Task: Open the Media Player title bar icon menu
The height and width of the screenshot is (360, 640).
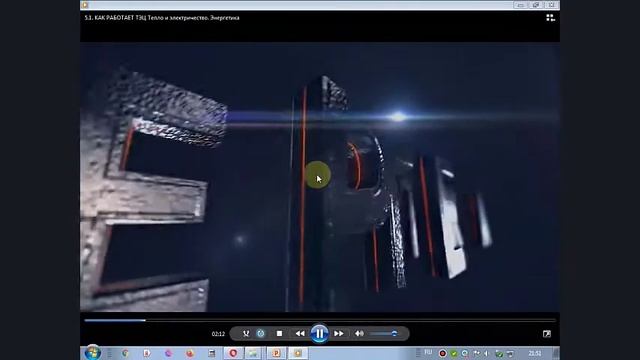Action: (x=85, y=5)
